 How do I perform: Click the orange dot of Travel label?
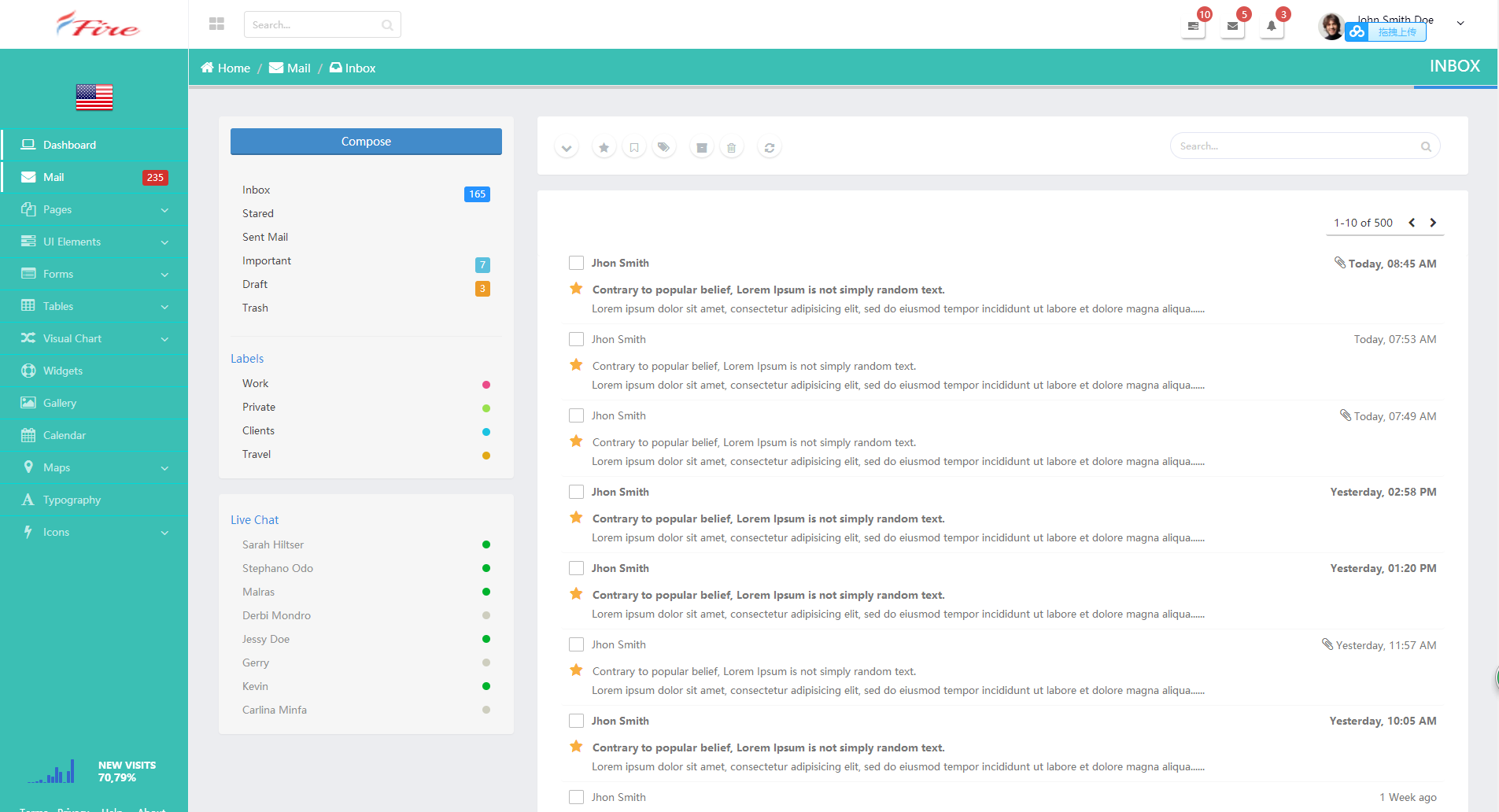click(486, 456)
